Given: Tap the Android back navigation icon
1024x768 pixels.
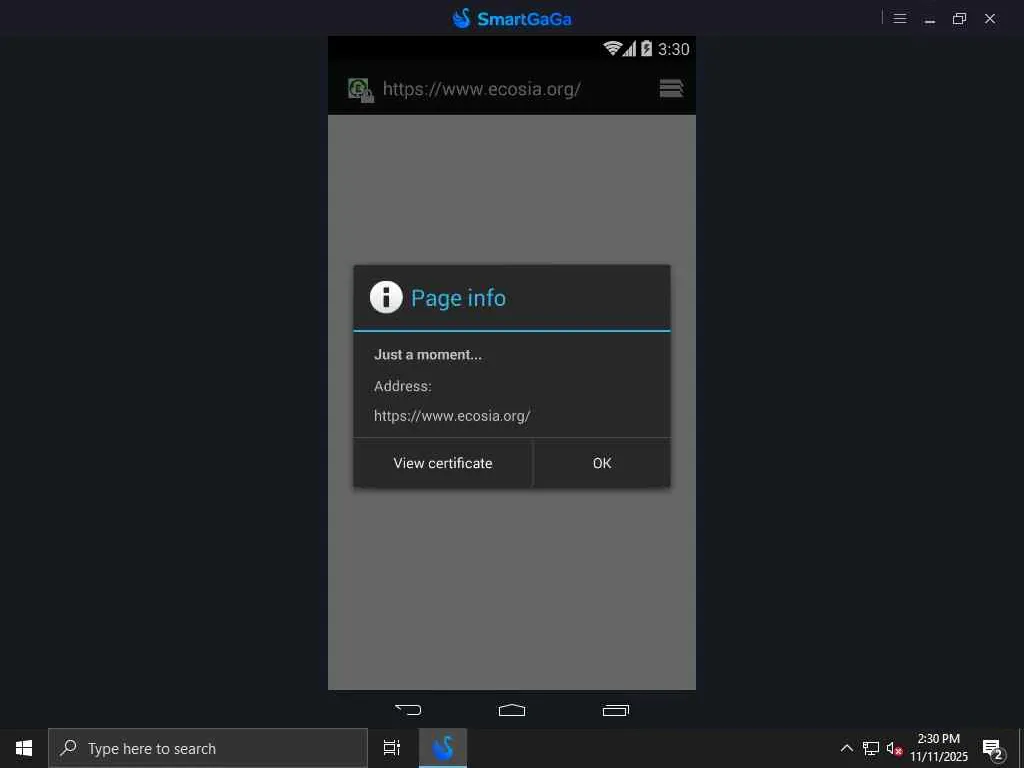Looking at the screenshot, I should pyautogui.click(x=408, y=710).
